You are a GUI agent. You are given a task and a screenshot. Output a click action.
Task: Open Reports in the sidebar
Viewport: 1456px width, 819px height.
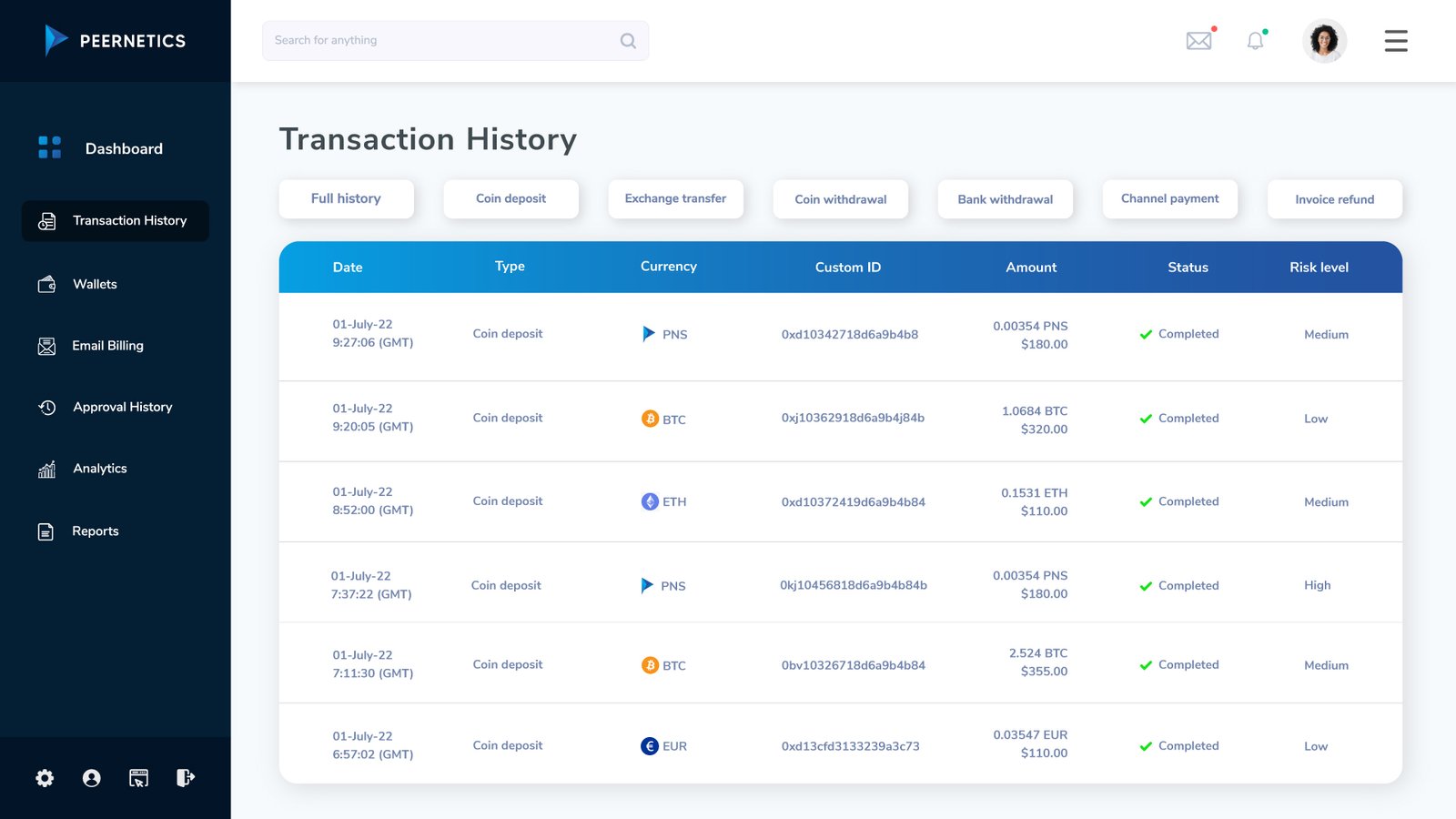95,531
